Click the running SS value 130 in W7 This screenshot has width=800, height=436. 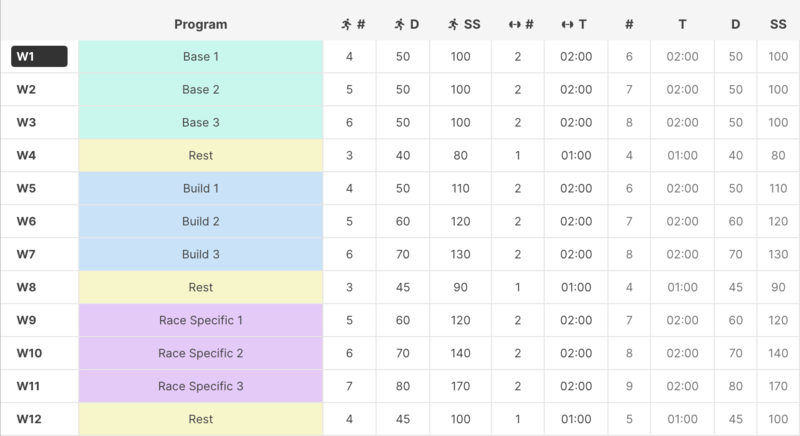tap(461, 254)
